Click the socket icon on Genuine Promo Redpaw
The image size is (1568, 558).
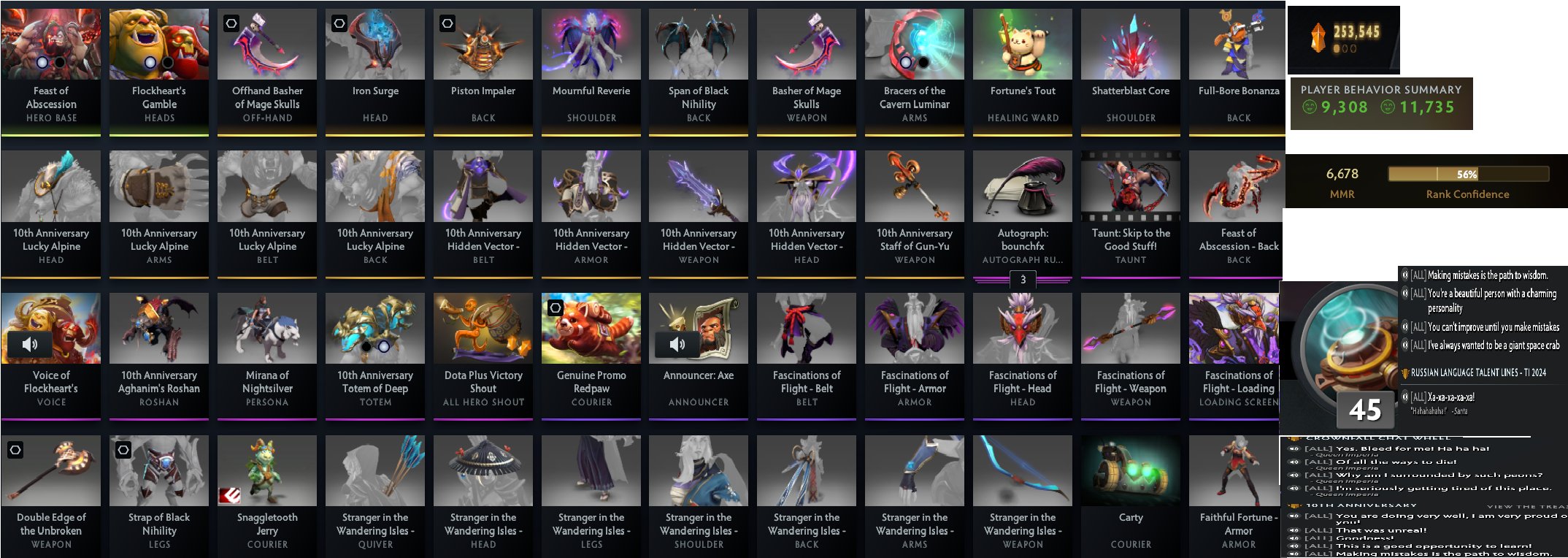[556, 307]
